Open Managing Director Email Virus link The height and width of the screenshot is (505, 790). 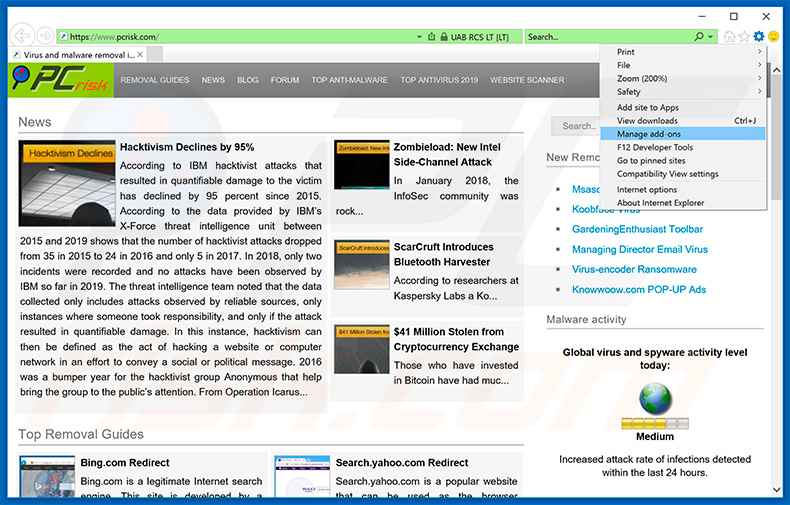click(639, 249)
